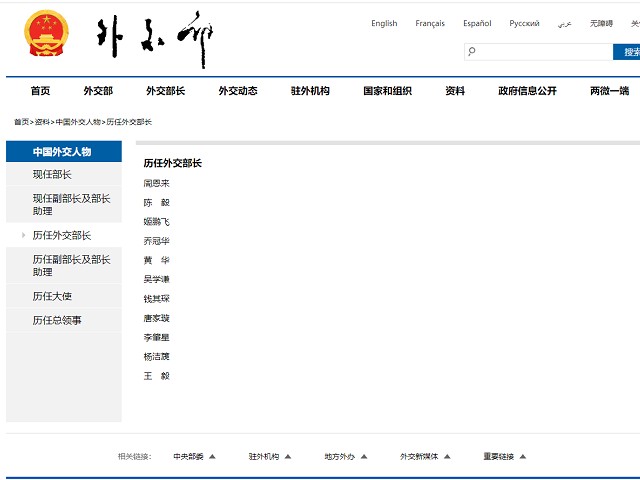Open the 驻外机构 navigation tab
The image size is (640, 480).
coord(310,91)
